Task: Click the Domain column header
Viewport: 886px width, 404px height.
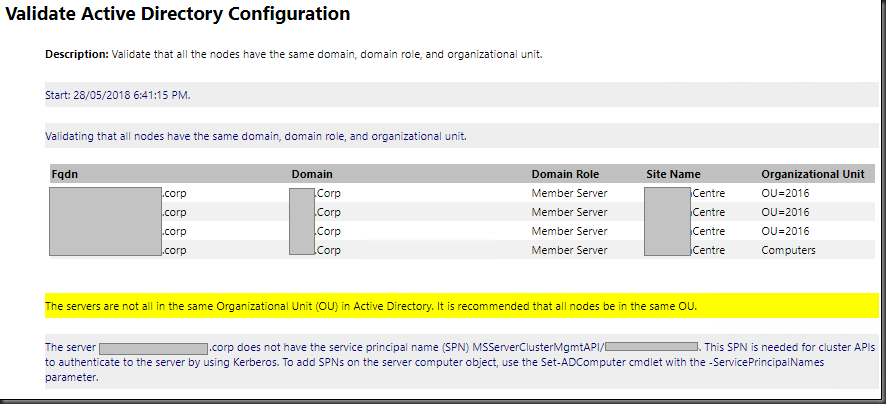Action: click(312, 174)
